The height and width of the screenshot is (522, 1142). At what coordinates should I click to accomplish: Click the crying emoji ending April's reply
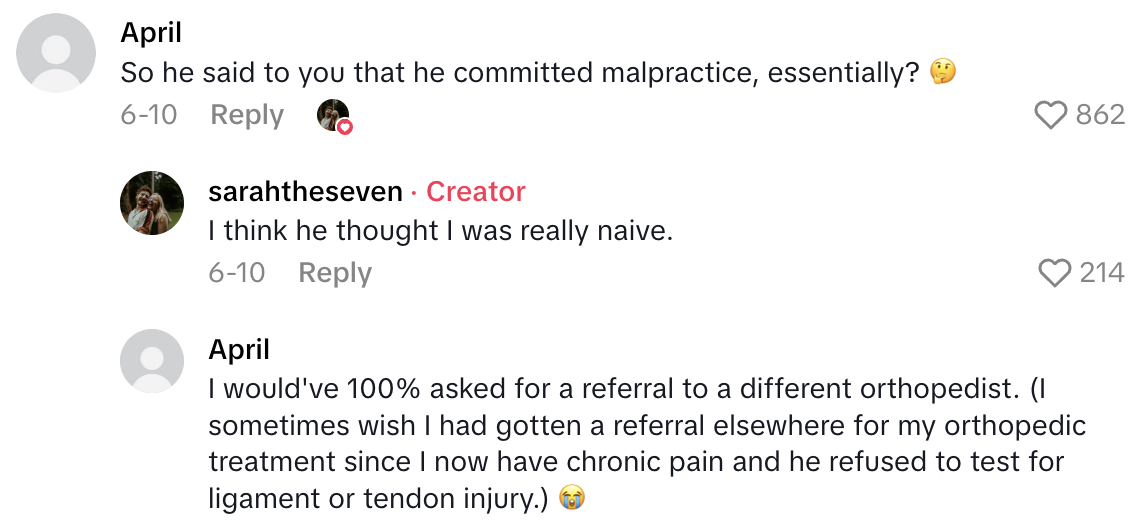coord(571,498)
